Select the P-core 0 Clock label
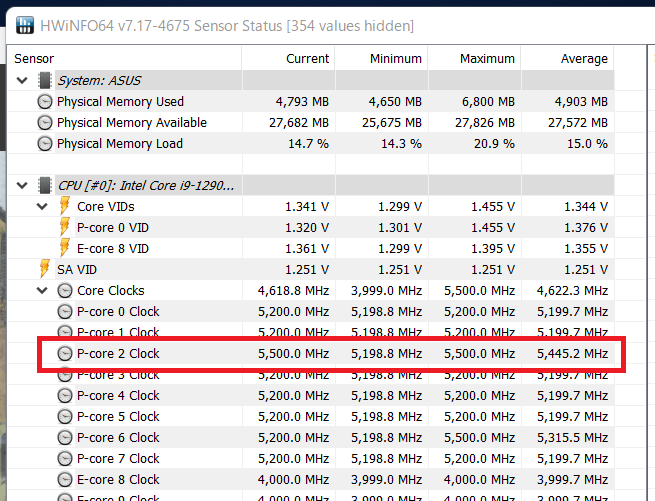The width and height of the screenshot is (655, 501). [118, 311]
